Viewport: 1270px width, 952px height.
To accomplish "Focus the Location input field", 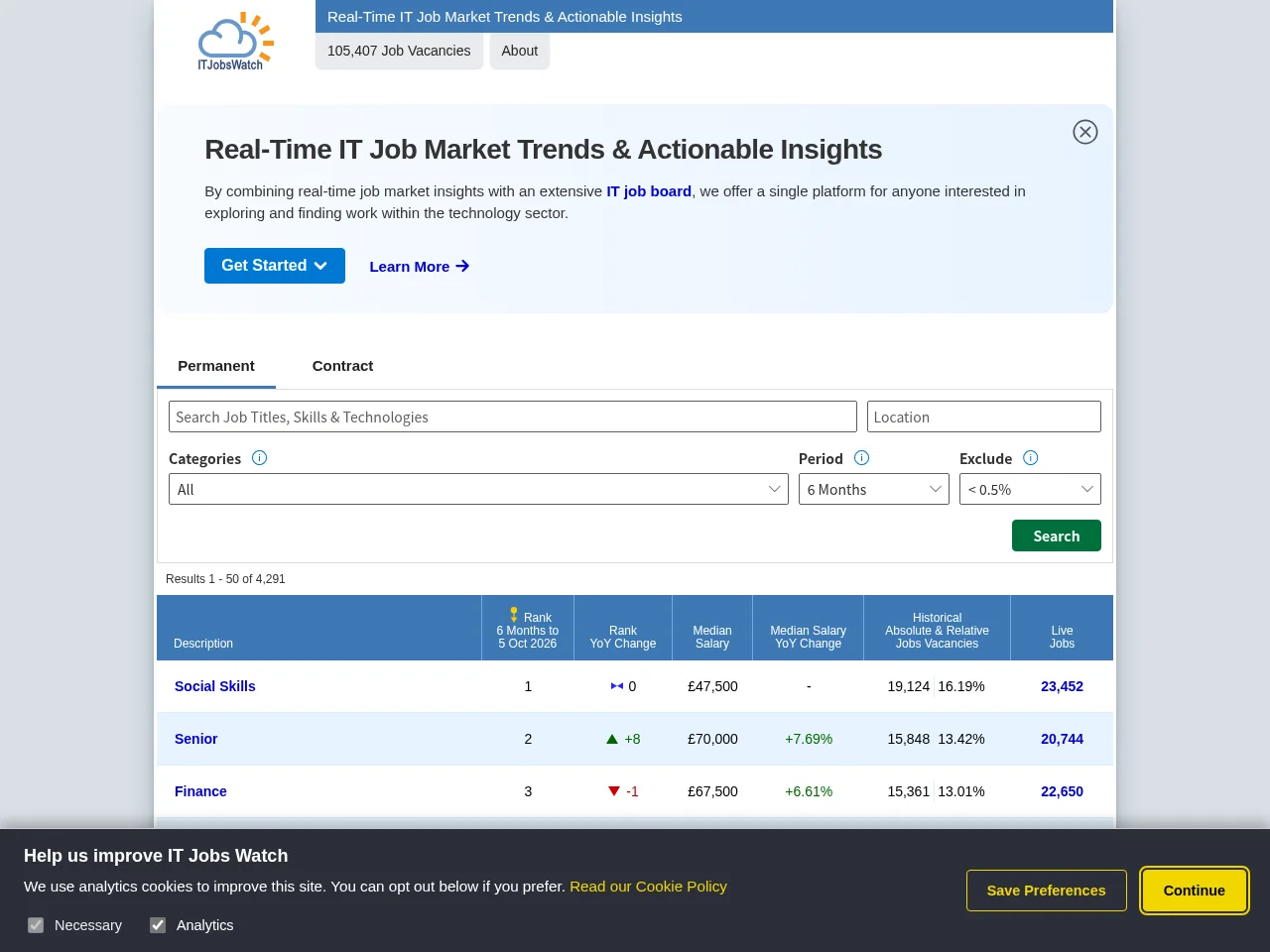I will pyautogui.click(x=984, y=416).
